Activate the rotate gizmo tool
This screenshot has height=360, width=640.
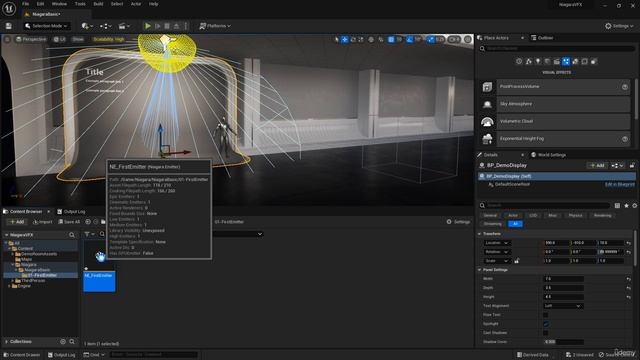pyautogui.click(x=353, y=39)
